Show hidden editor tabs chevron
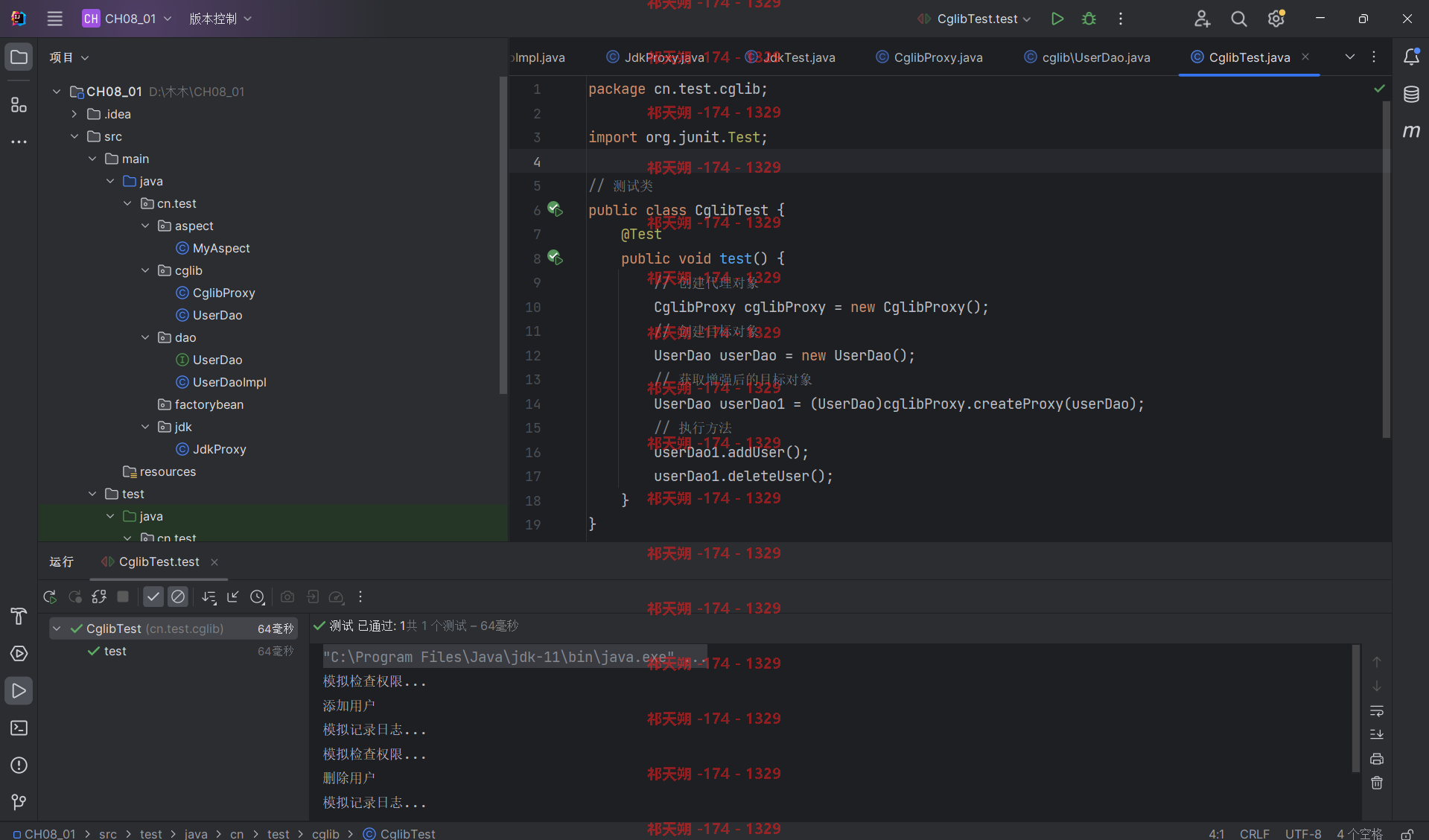 coord(1349,57)
